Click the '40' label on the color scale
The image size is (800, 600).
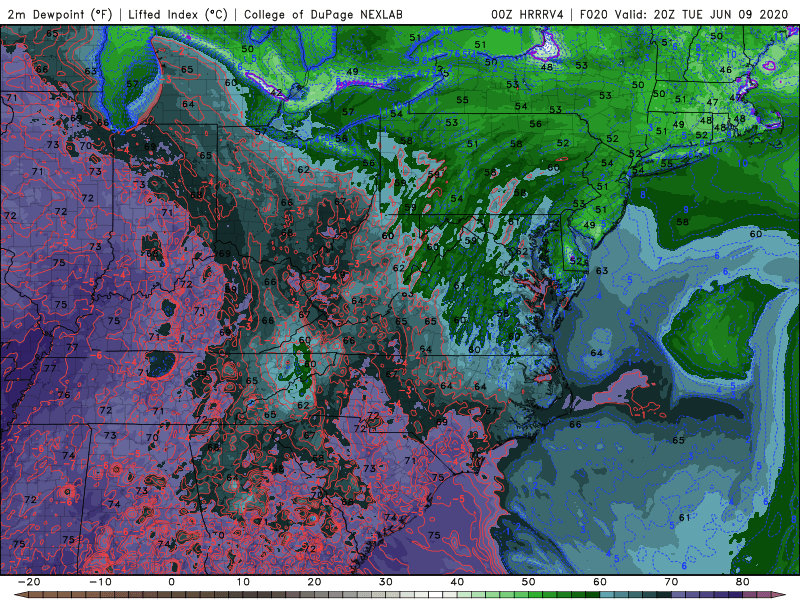(x=457, y=582)
